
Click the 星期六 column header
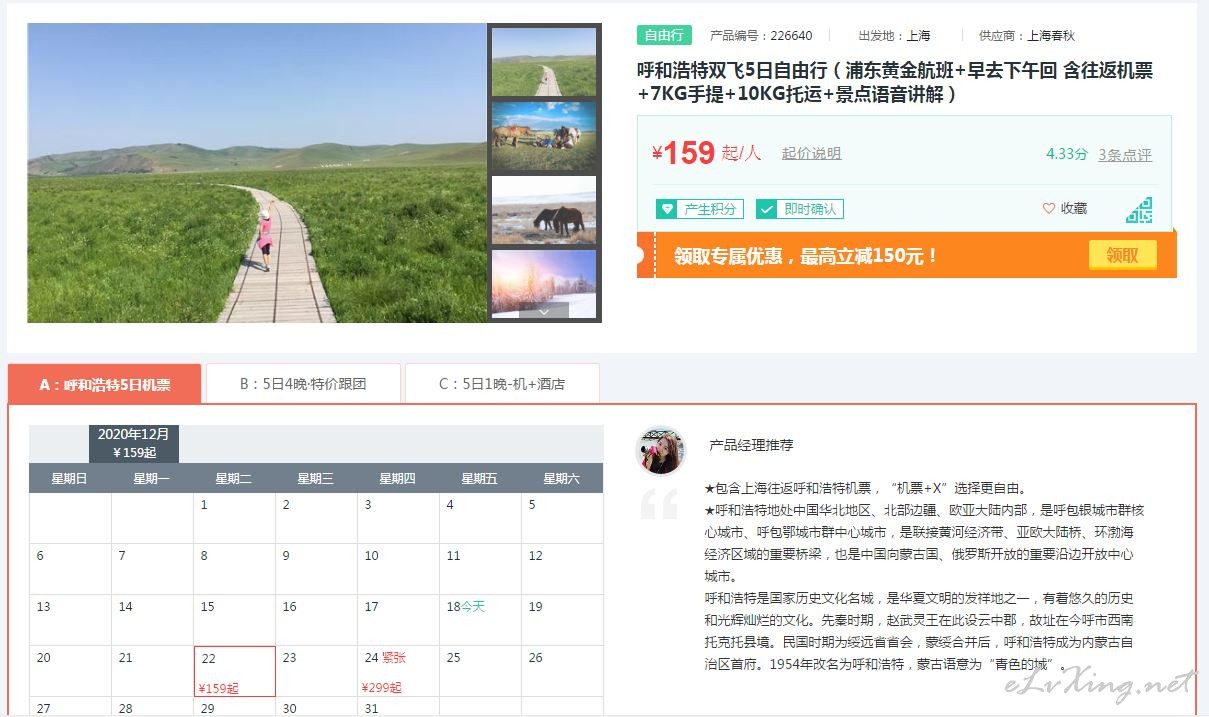click(561, 479)
